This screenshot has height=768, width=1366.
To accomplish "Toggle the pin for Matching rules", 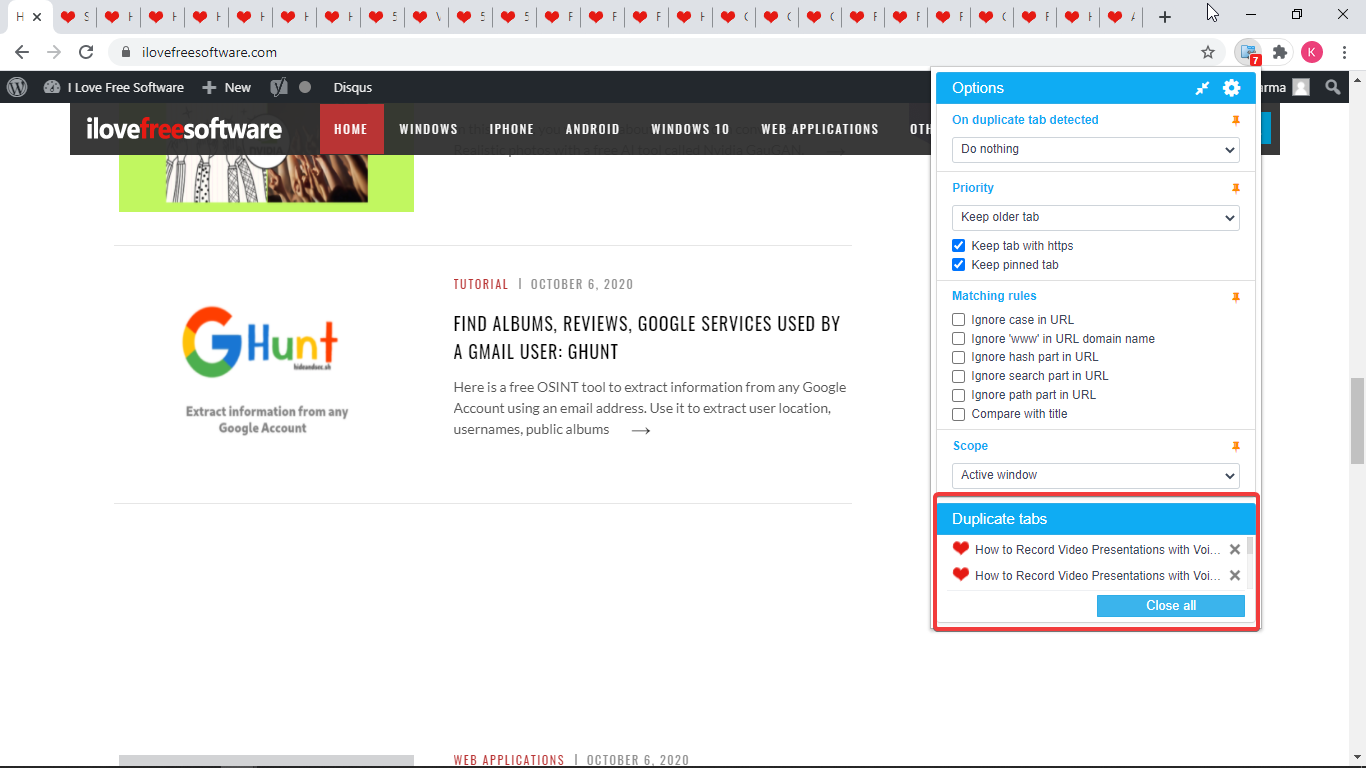I will point(1236,297).
